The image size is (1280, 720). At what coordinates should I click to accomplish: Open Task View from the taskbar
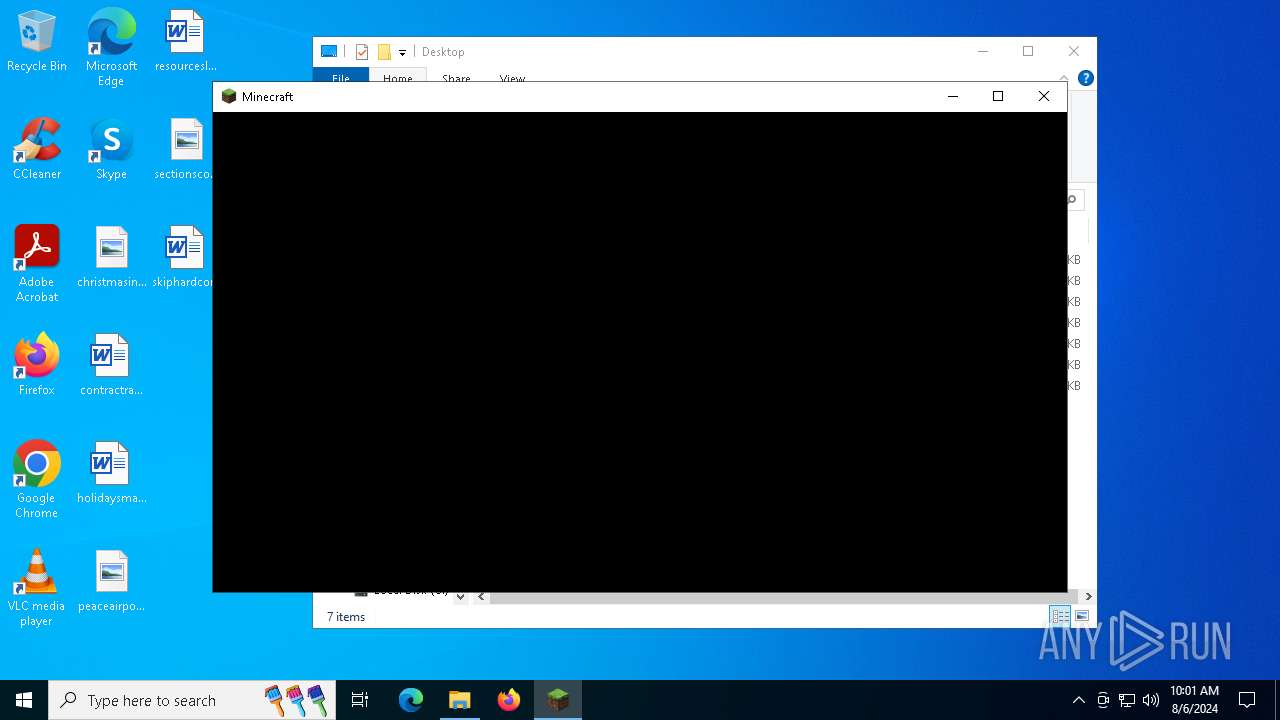pyautogui.click(x=360, y=700)
